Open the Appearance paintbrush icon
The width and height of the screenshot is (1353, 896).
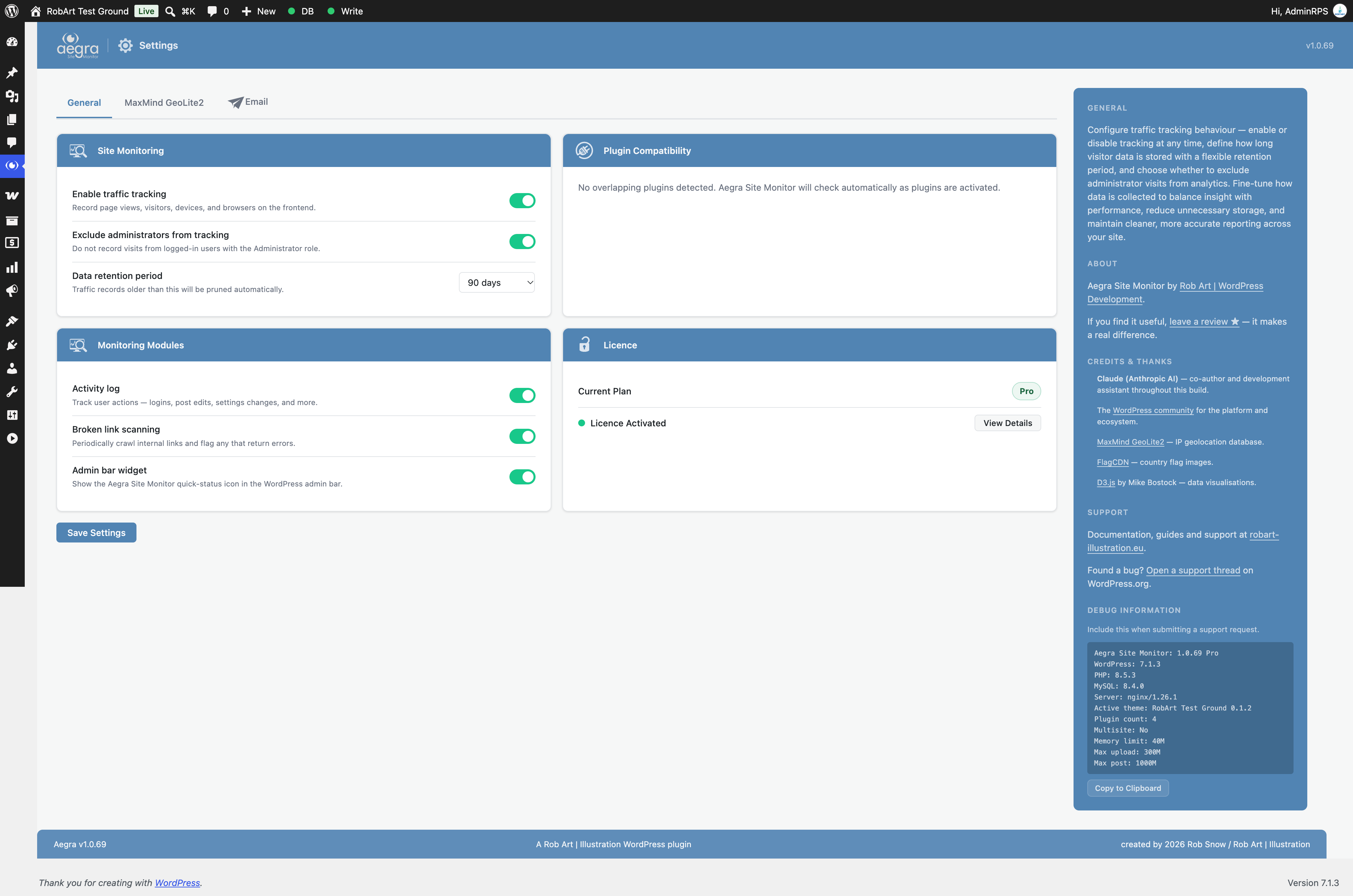click(x=12, y=321)
